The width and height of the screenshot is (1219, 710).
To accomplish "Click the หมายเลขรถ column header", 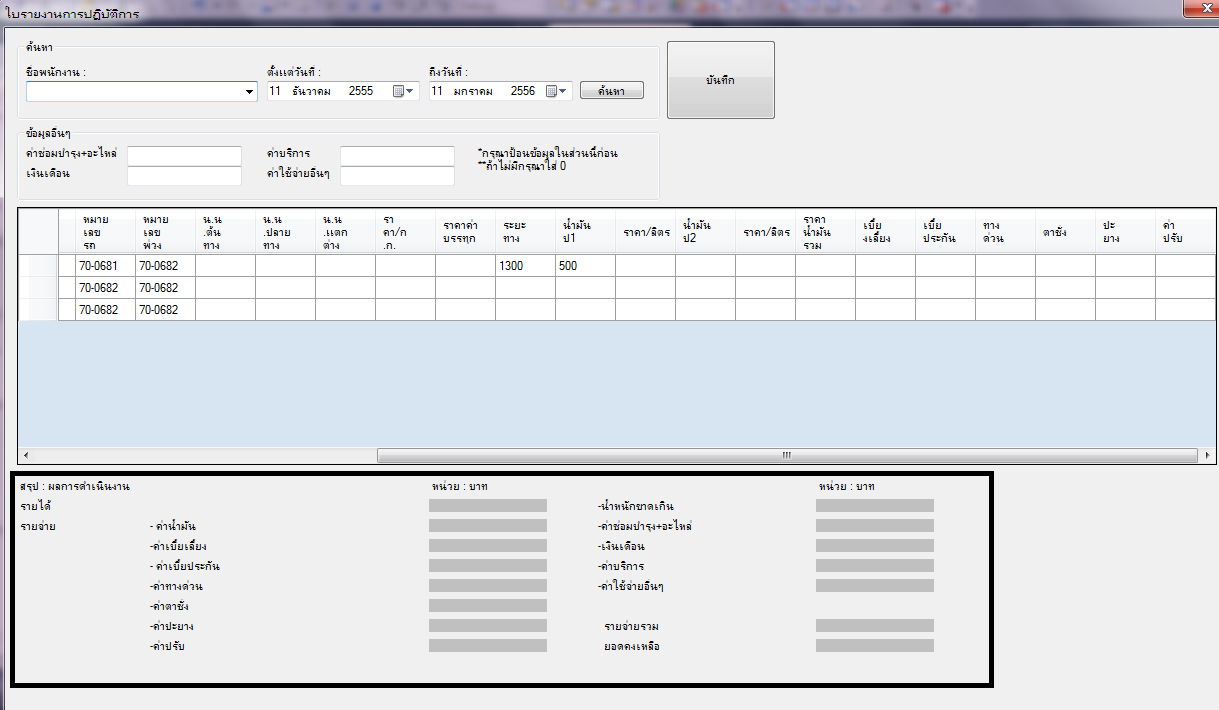I will click(105, 231).
